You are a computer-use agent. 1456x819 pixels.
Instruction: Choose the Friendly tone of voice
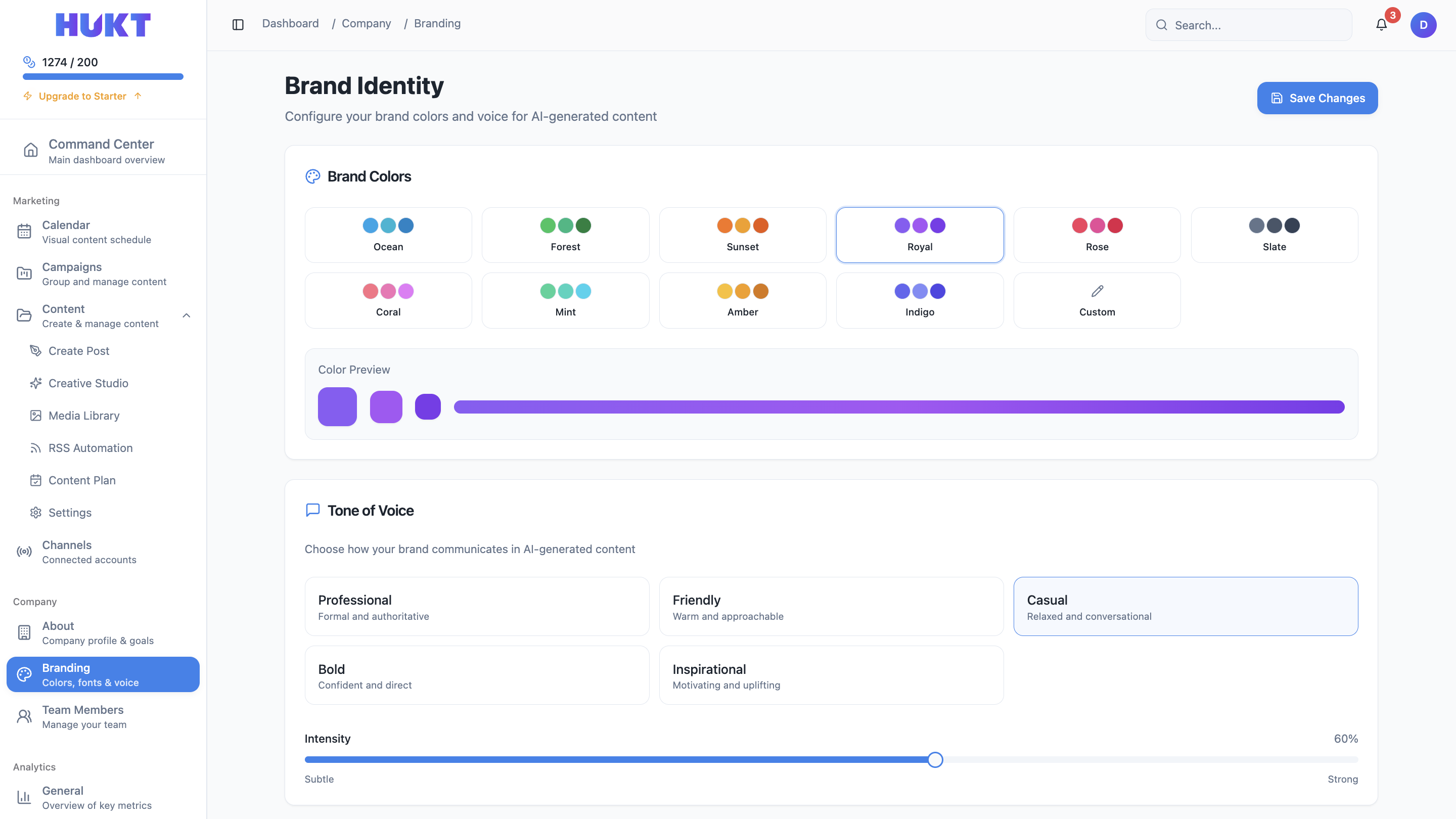tap(831, 606)
